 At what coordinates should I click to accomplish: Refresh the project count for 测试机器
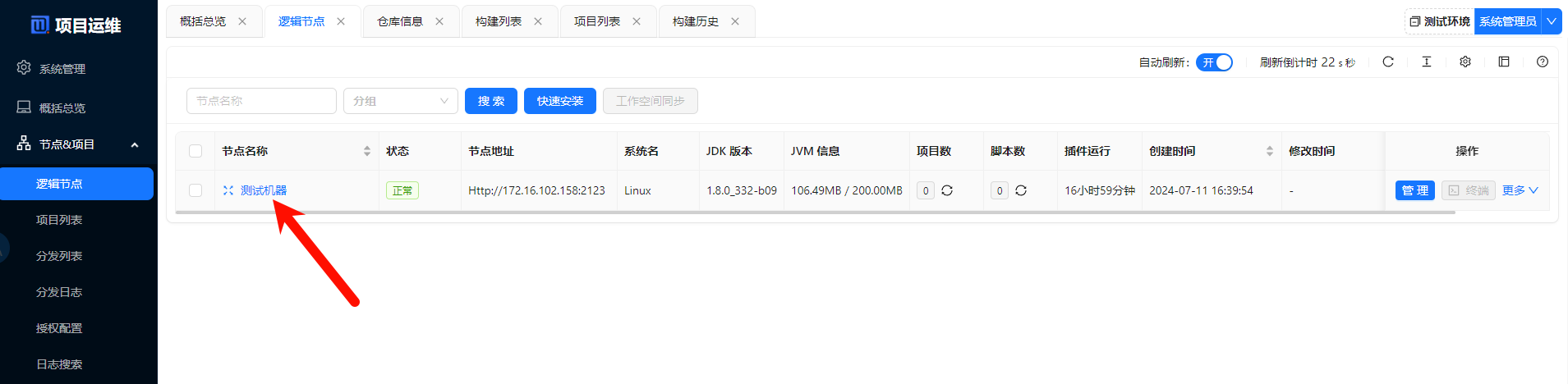(947, 190)
